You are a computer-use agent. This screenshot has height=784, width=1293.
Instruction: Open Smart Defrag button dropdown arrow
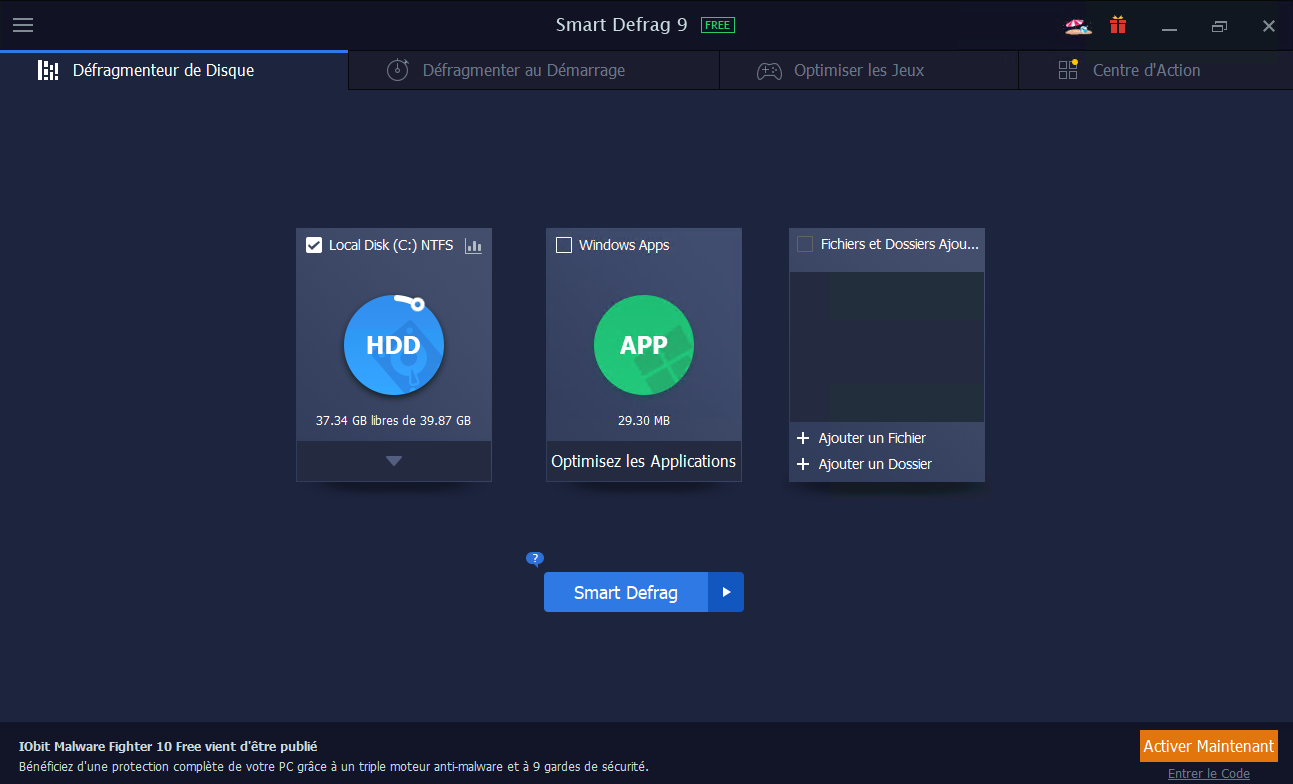(726, 592)
